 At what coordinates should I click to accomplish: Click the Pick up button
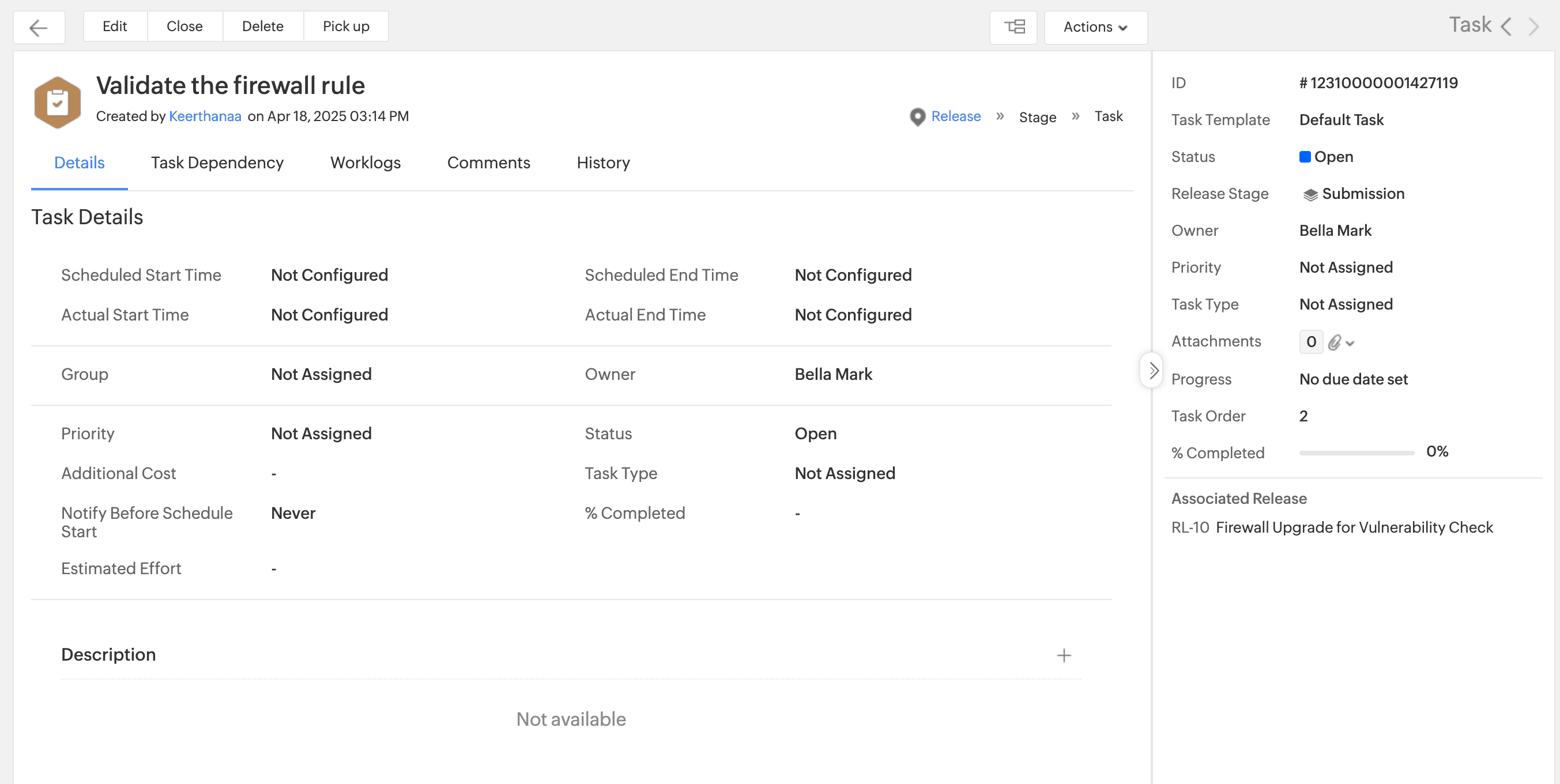[346, 27]
